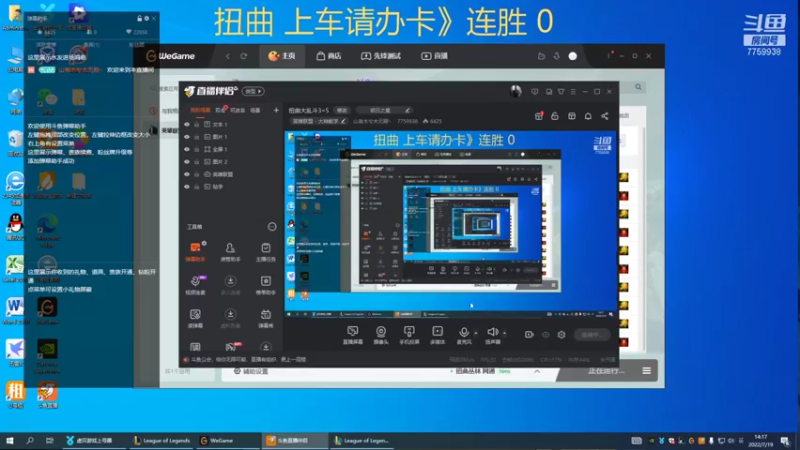Open the WeGame 直播 tab
The image size is (800, 450).
[434, 56]
